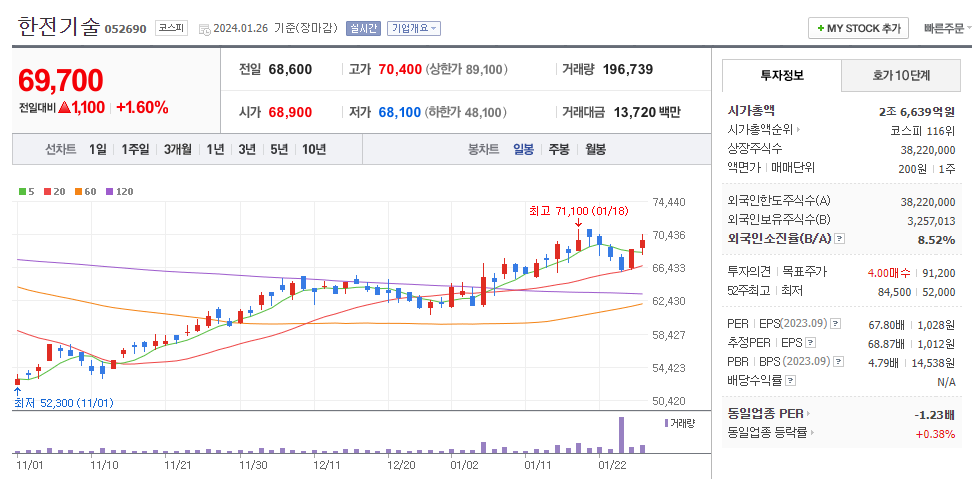The height and width of the screenshot is (479, 978).
Task: Click the red 20-day moving average legend
Action: [54, 191]
